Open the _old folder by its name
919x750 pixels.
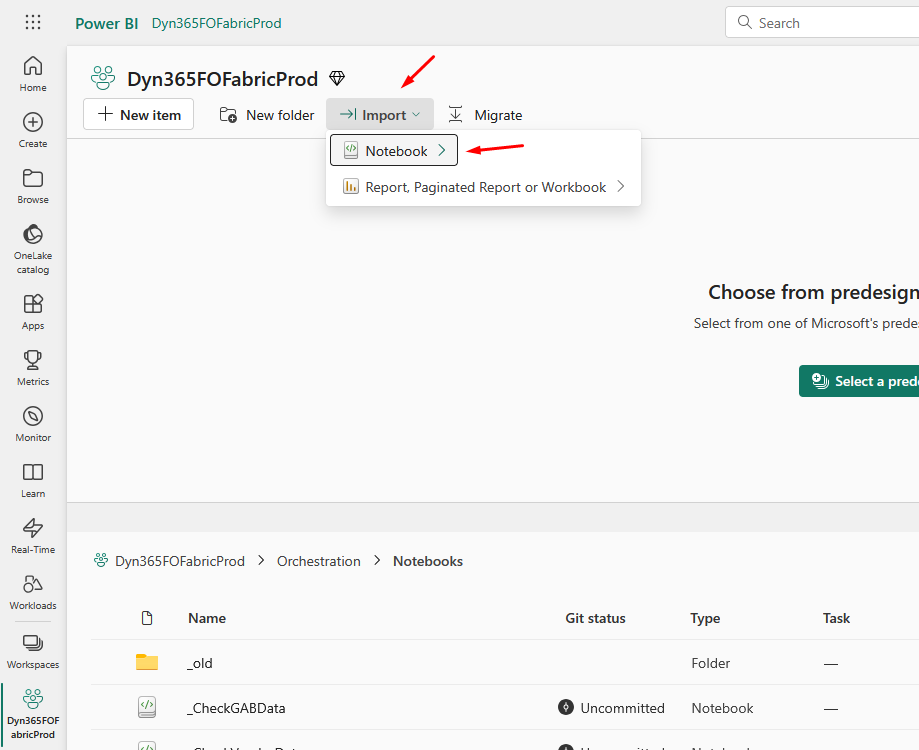coord(200,663)
